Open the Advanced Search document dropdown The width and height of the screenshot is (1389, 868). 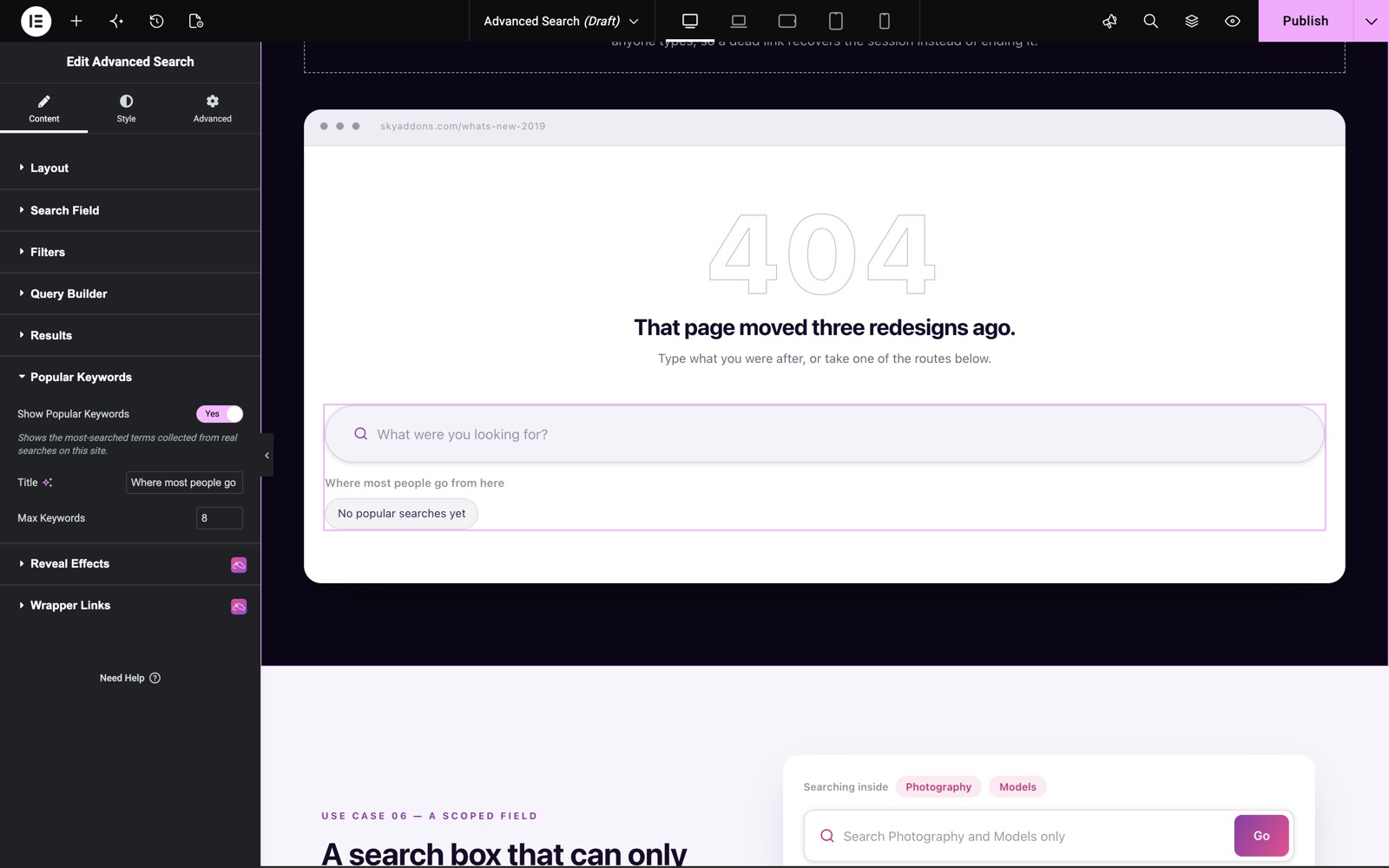[x=562, y=21]
